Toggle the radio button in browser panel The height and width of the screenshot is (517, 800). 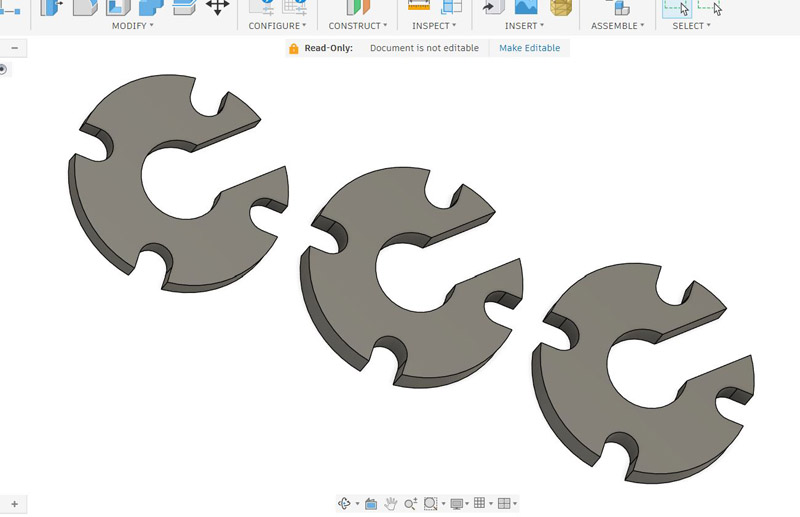coord(3,69)
